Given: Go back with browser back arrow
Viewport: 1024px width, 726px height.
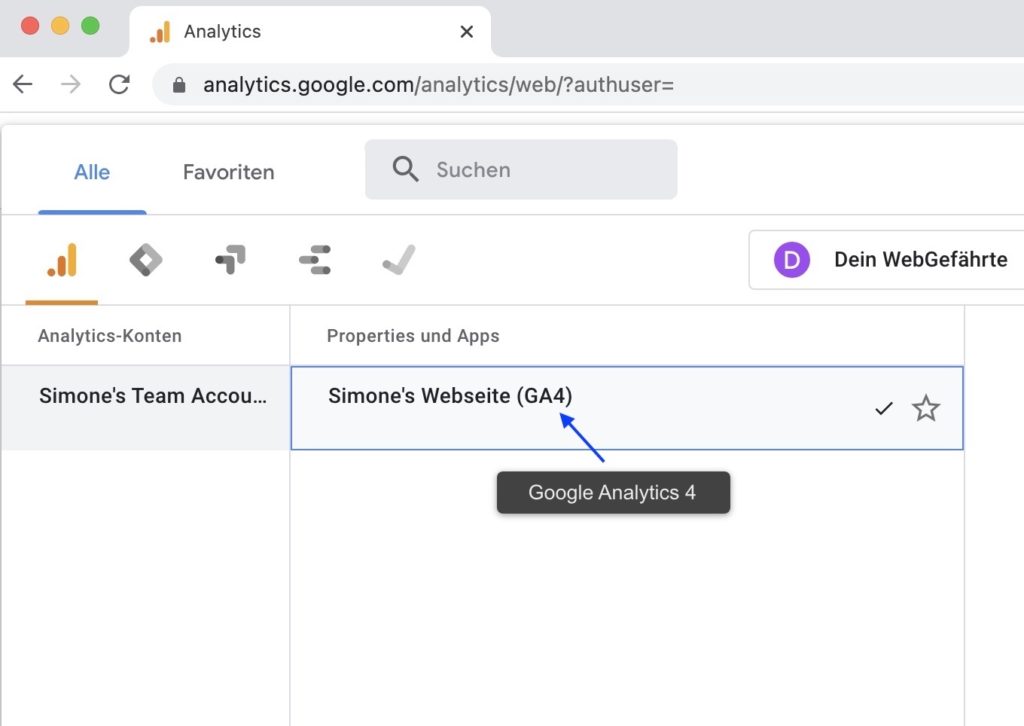Looking at the screenshot, I should click(23, 84).
